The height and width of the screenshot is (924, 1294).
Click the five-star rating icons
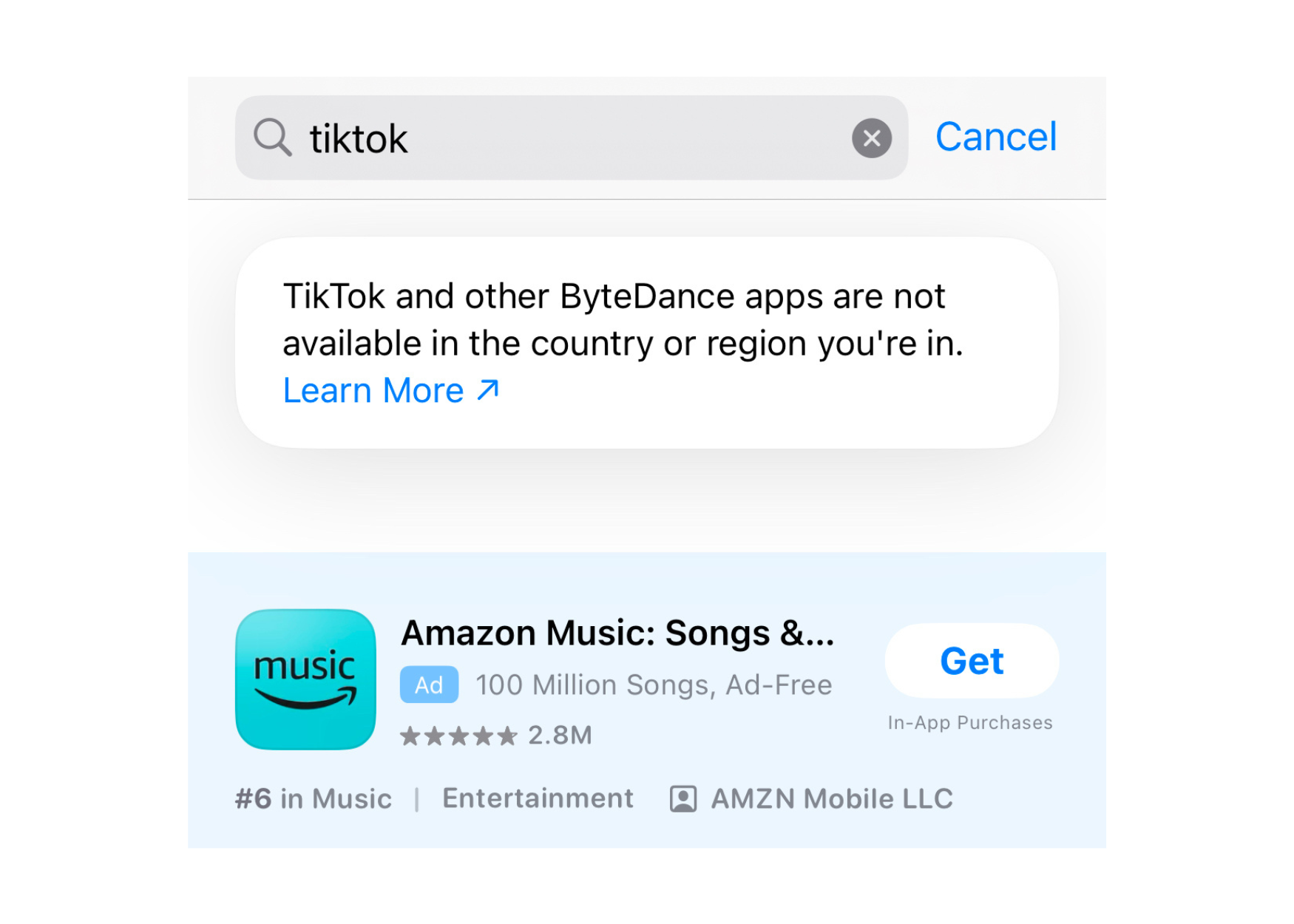(458, 736)
